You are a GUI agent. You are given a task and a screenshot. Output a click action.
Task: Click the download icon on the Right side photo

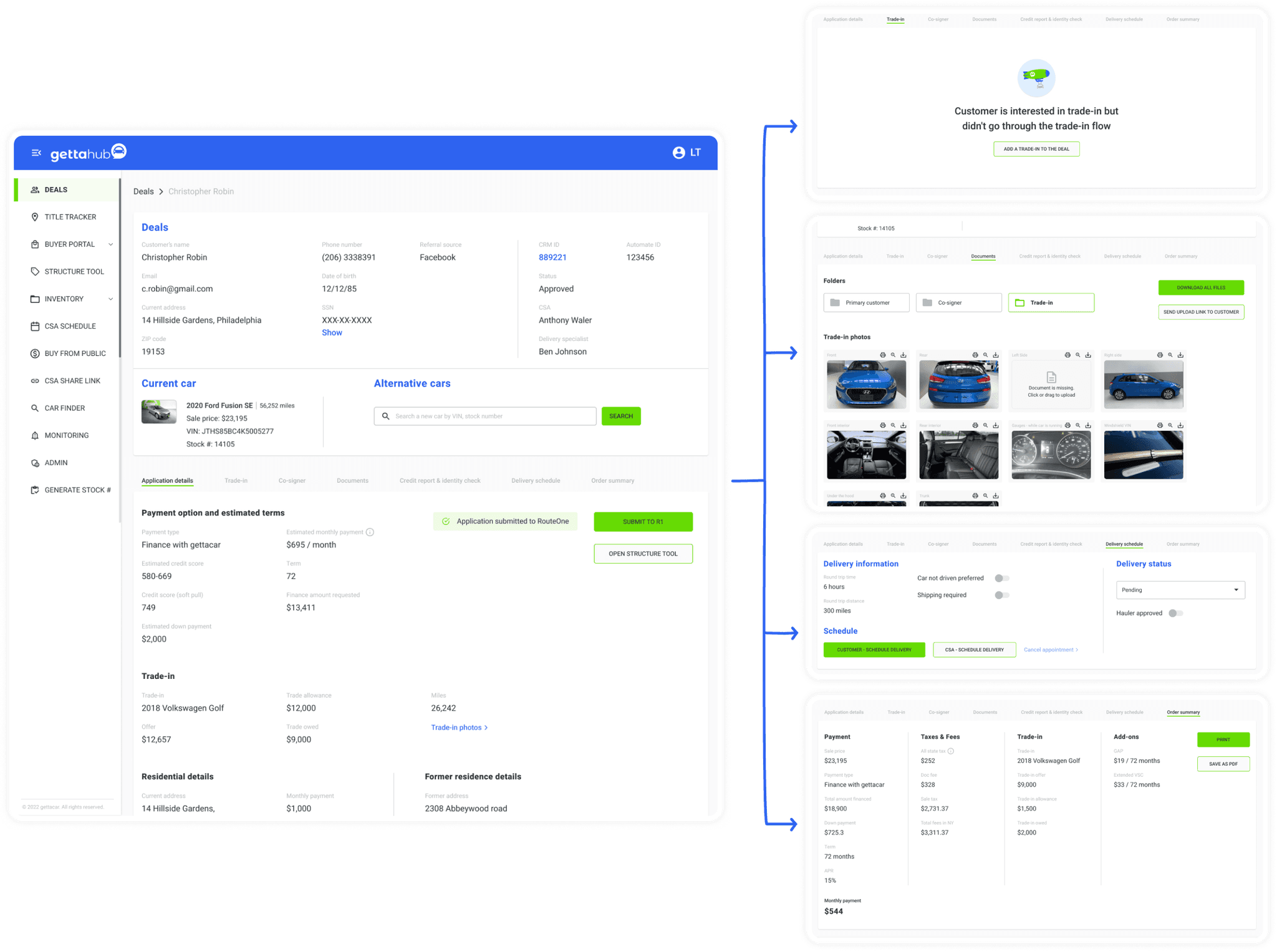tap(1180, 354)
